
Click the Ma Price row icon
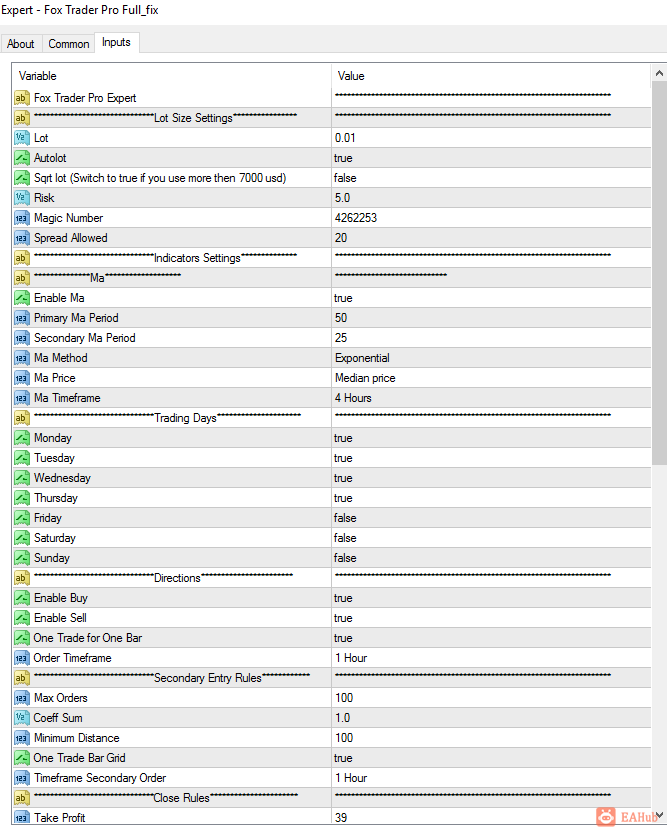pyautogui.click(x=22, y=378)
